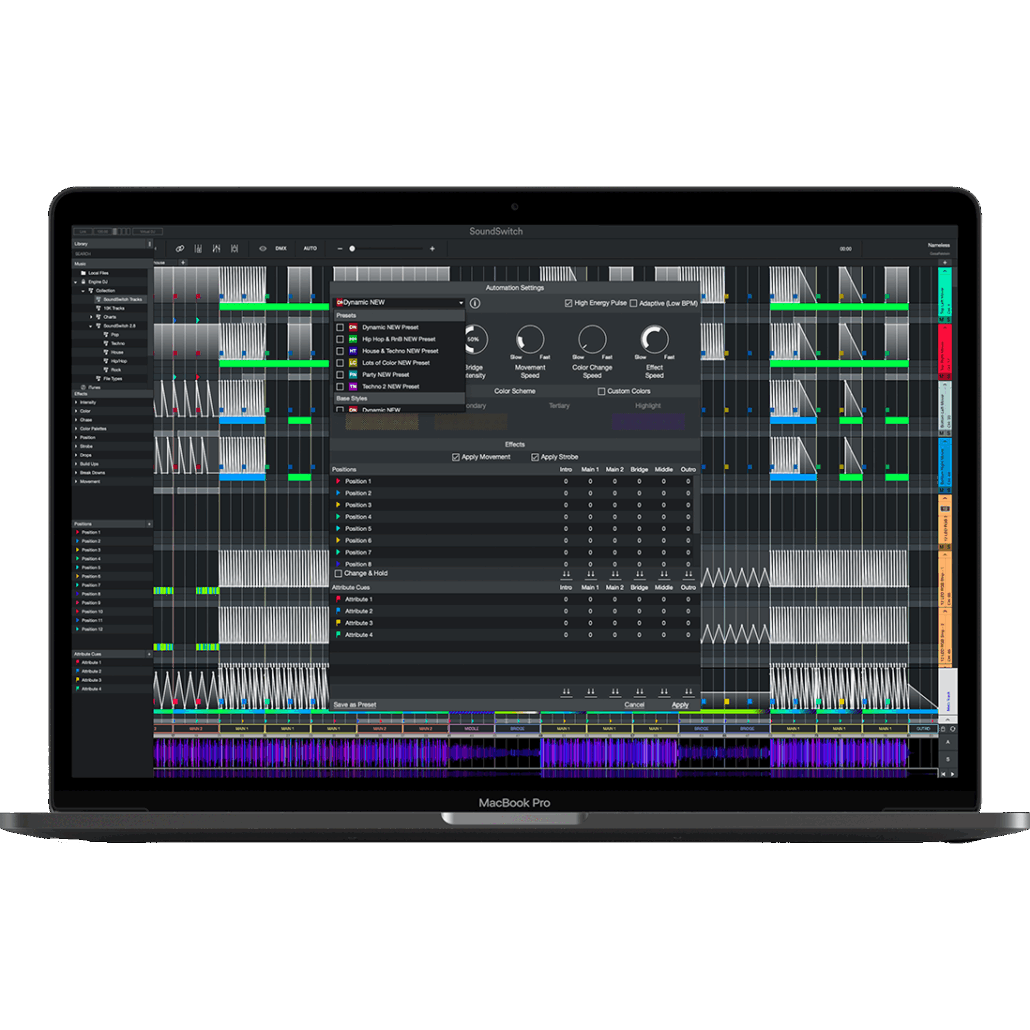Click the eye visibility icon in toolbar
Image resolution: width=1030 pixels, height=1030 pixels.
263,248
